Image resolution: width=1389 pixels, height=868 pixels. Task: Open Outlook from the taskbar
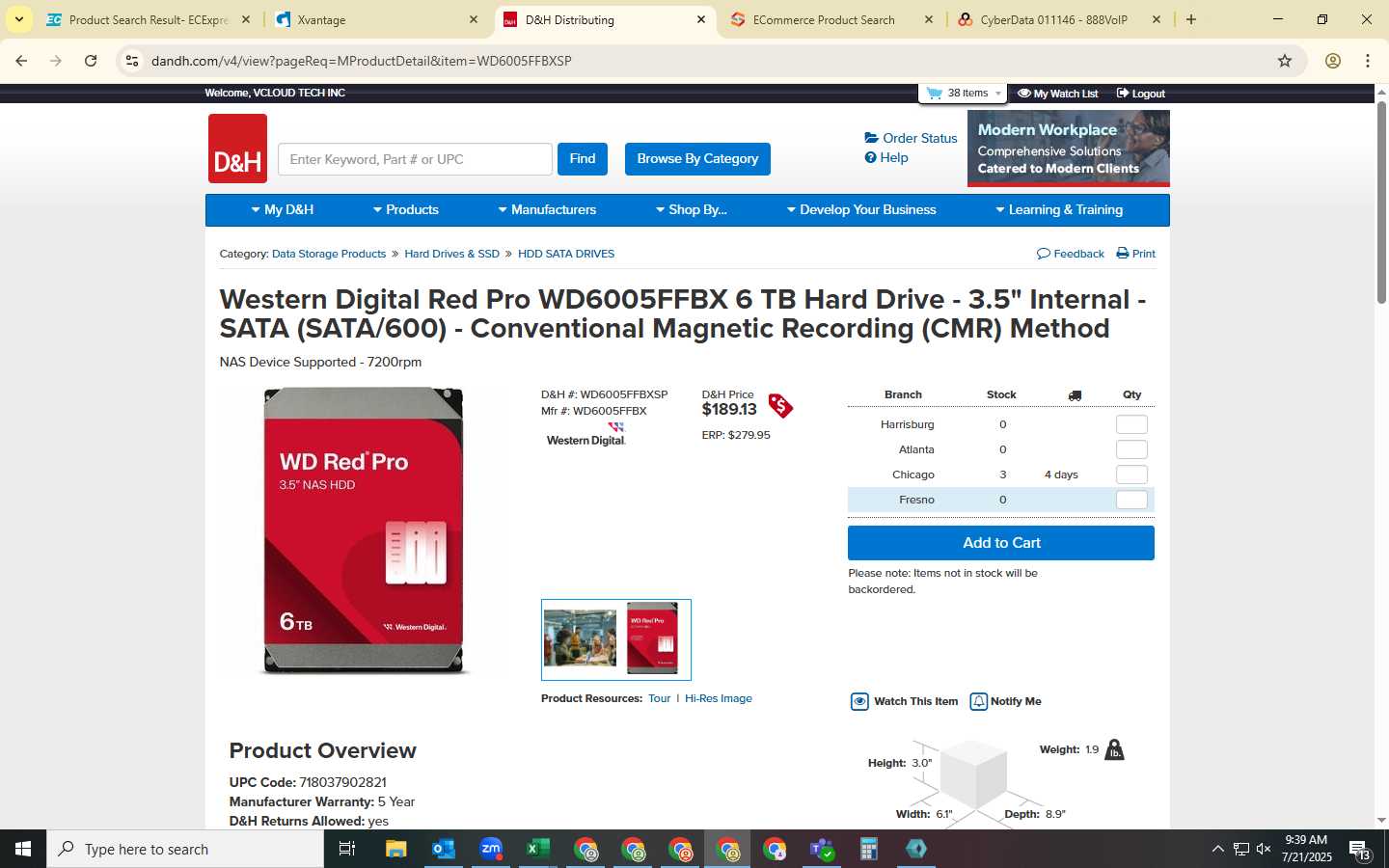[x=443, y=849]
